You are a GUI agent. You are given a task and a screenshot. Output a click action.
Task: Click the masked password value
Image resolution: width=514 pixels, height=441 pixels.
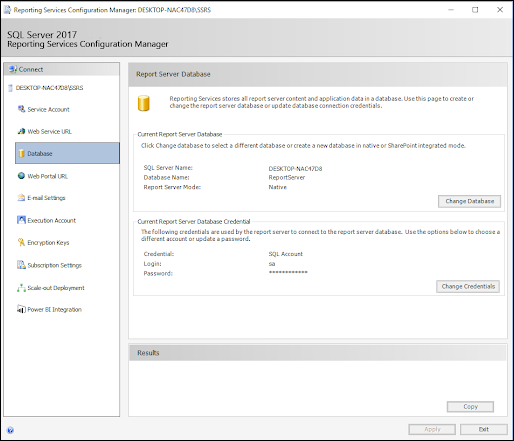pyautogui.click(x=288, y=272)
